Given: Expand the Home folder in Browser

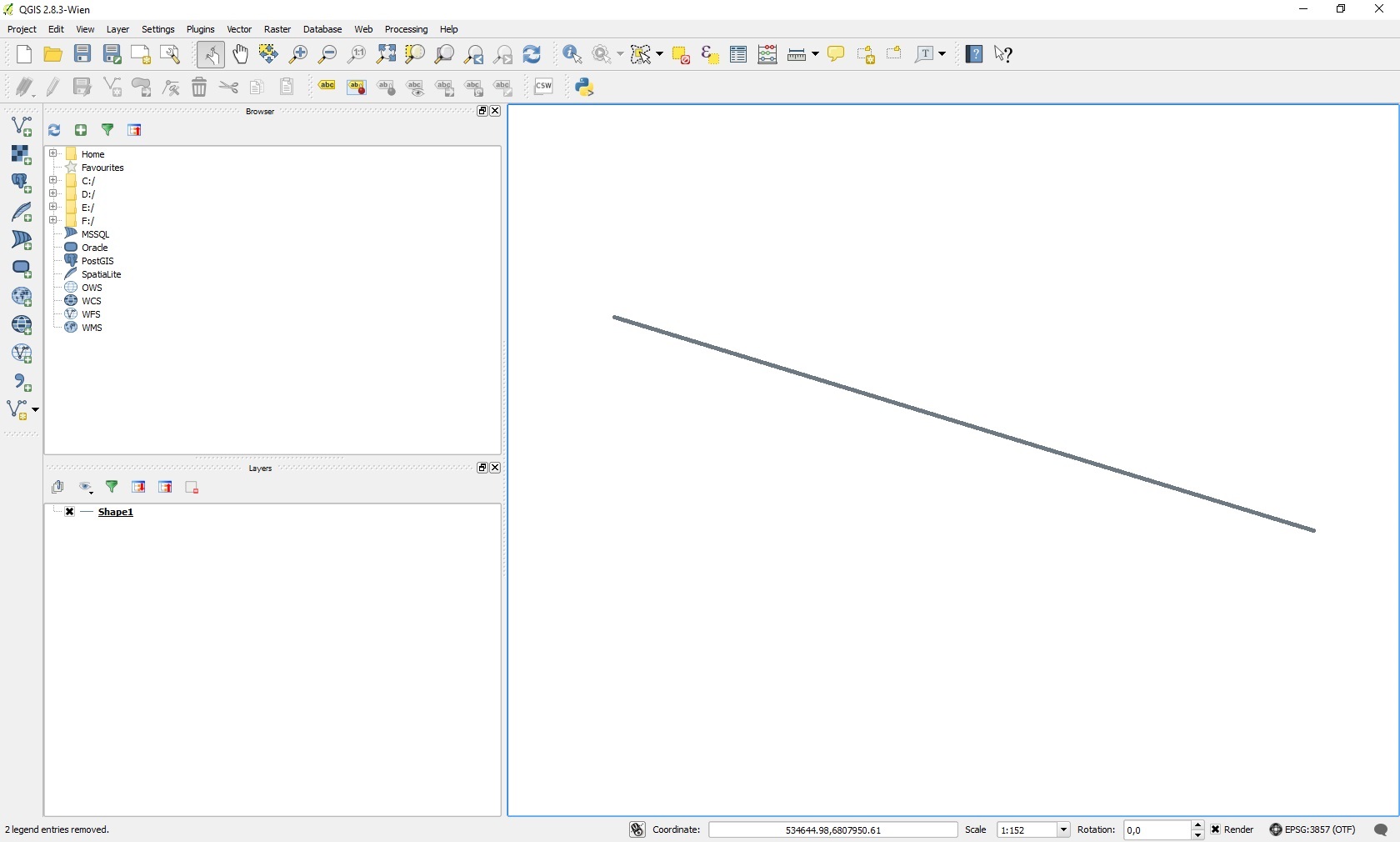Looking at the screenshot, I should pos(53,154).
